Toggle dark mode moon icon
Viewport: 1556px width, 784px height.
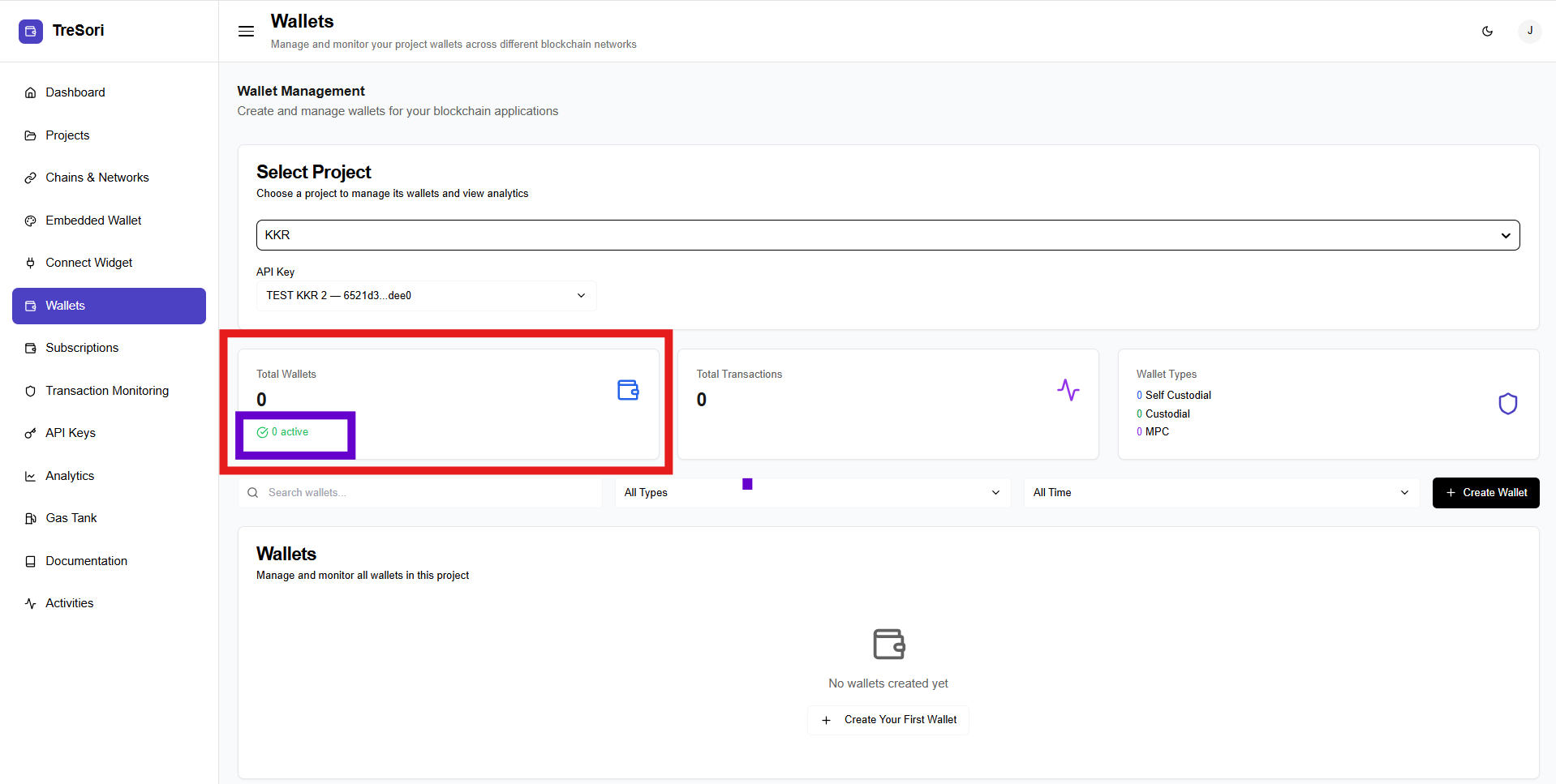1487,32
